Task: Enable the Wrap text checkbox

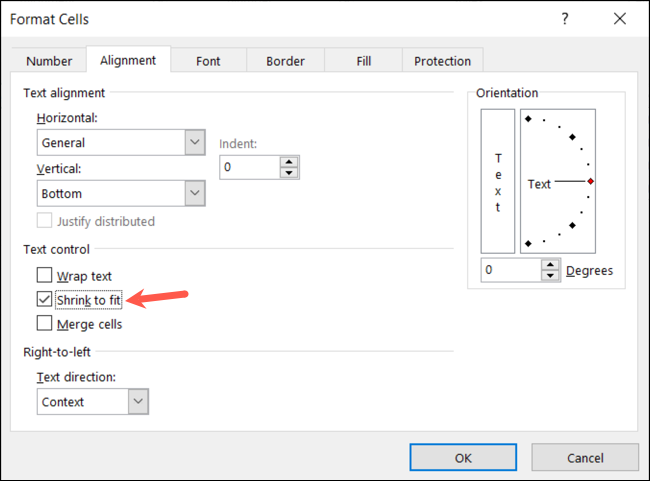Action: [x=44, y=275]
